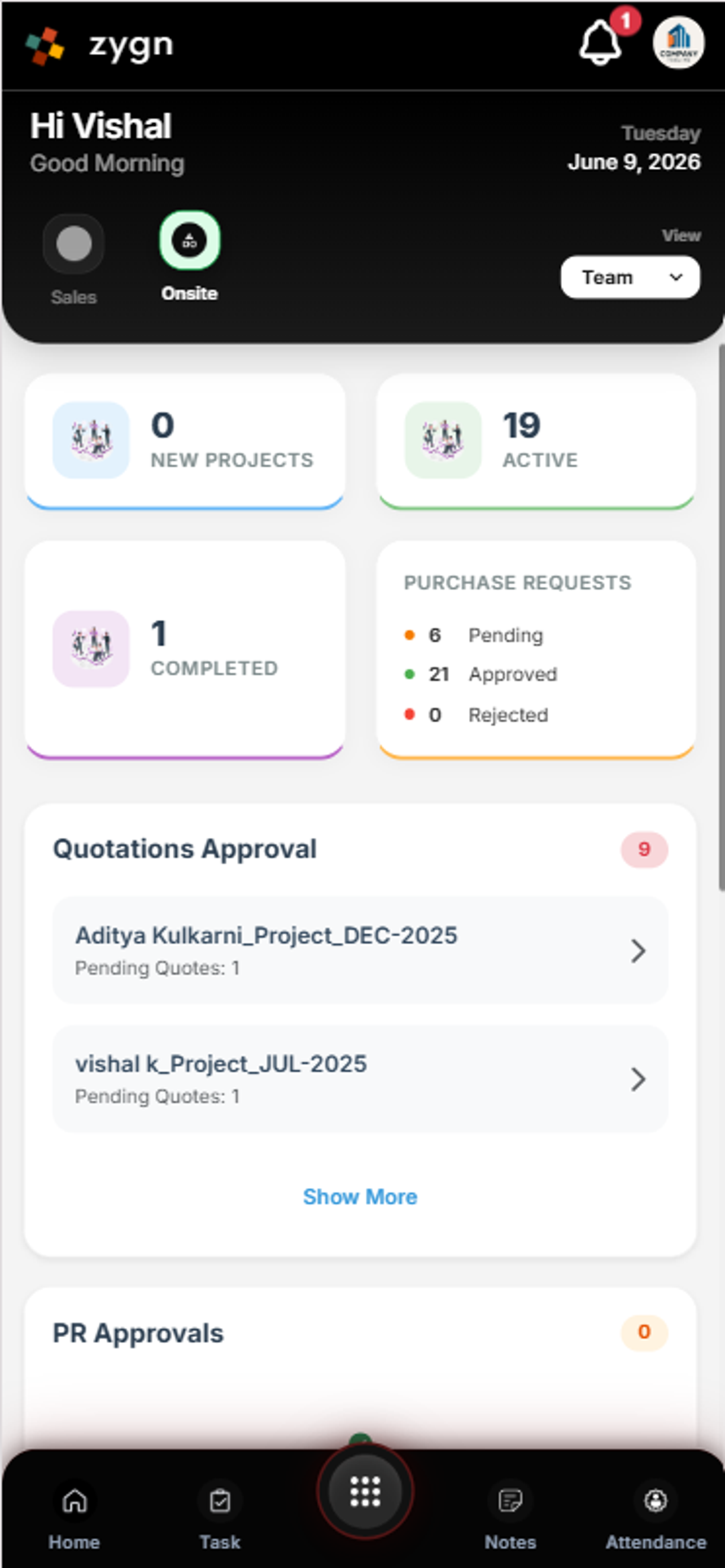This screenshot has width=725, height=1568.
Task: Click the zygn logo icon
Action: pos(45,46)
